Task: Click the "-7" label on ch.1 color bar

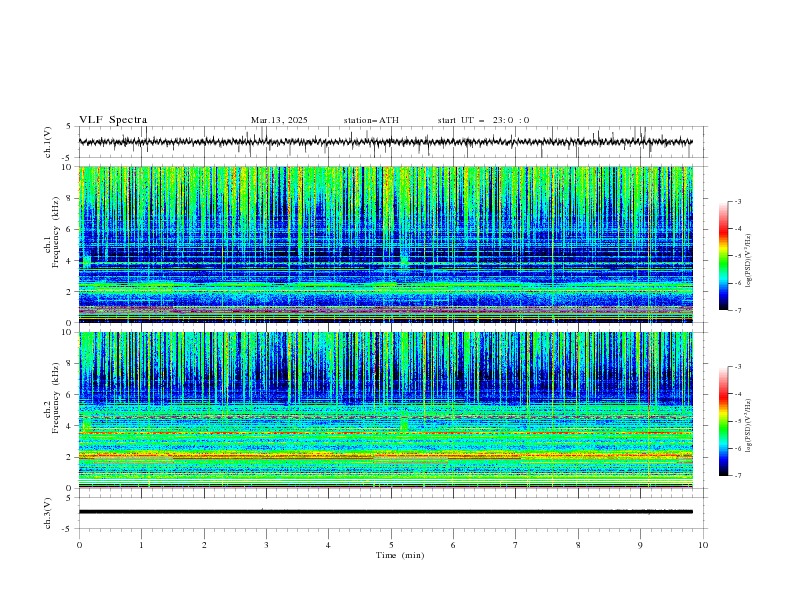Action: coord(738,311)
